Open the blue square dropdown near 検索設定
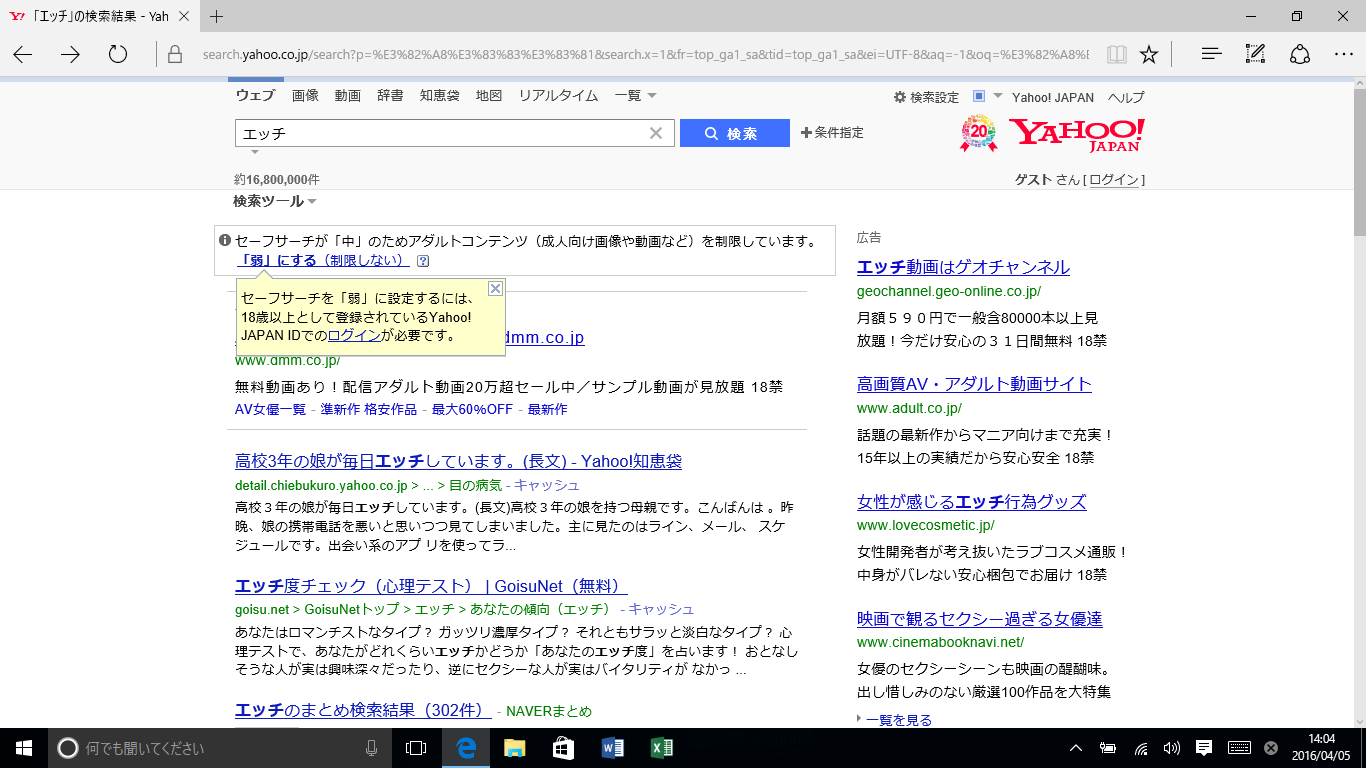Image resolution: width=1366 pixels, height=768 pixels. [987, 96]
